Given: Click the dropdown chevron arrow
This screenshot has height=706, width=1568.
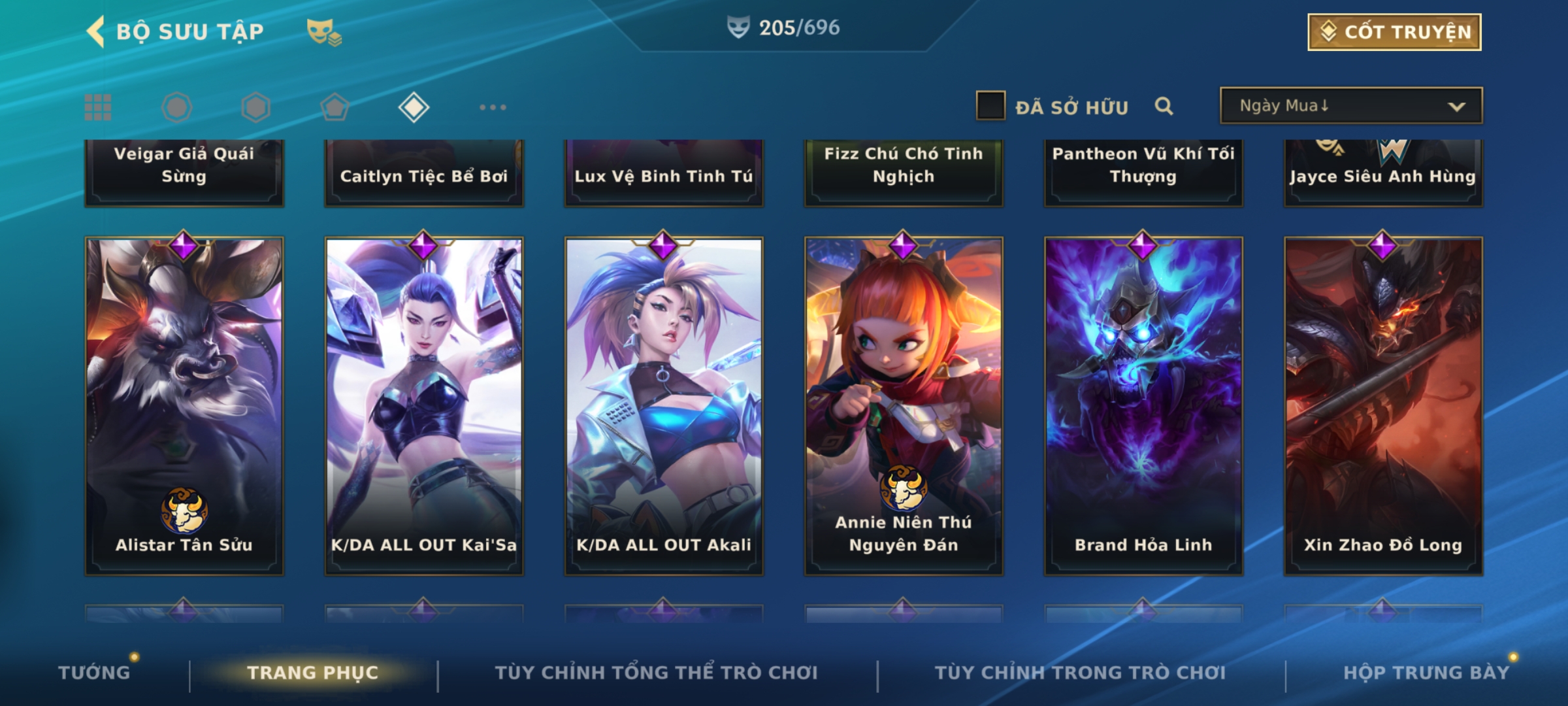Looking at the screenshot, I should click(x=1456, y=107).
